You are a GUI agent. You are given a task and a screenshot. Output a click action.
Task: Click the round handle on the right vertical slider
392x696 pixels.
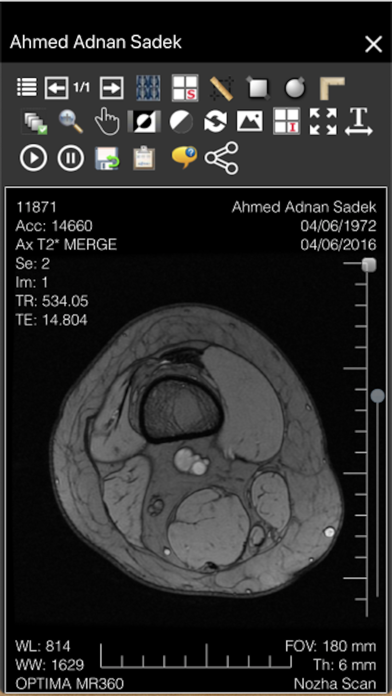tap(378, 395)
